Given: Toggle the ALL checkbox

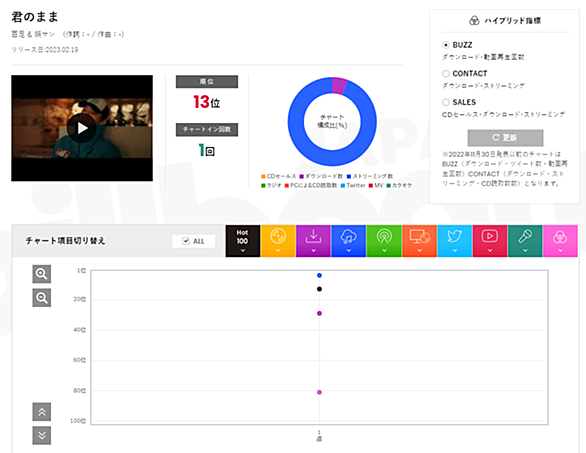Looking at the screenshot, I should (186, 241).
